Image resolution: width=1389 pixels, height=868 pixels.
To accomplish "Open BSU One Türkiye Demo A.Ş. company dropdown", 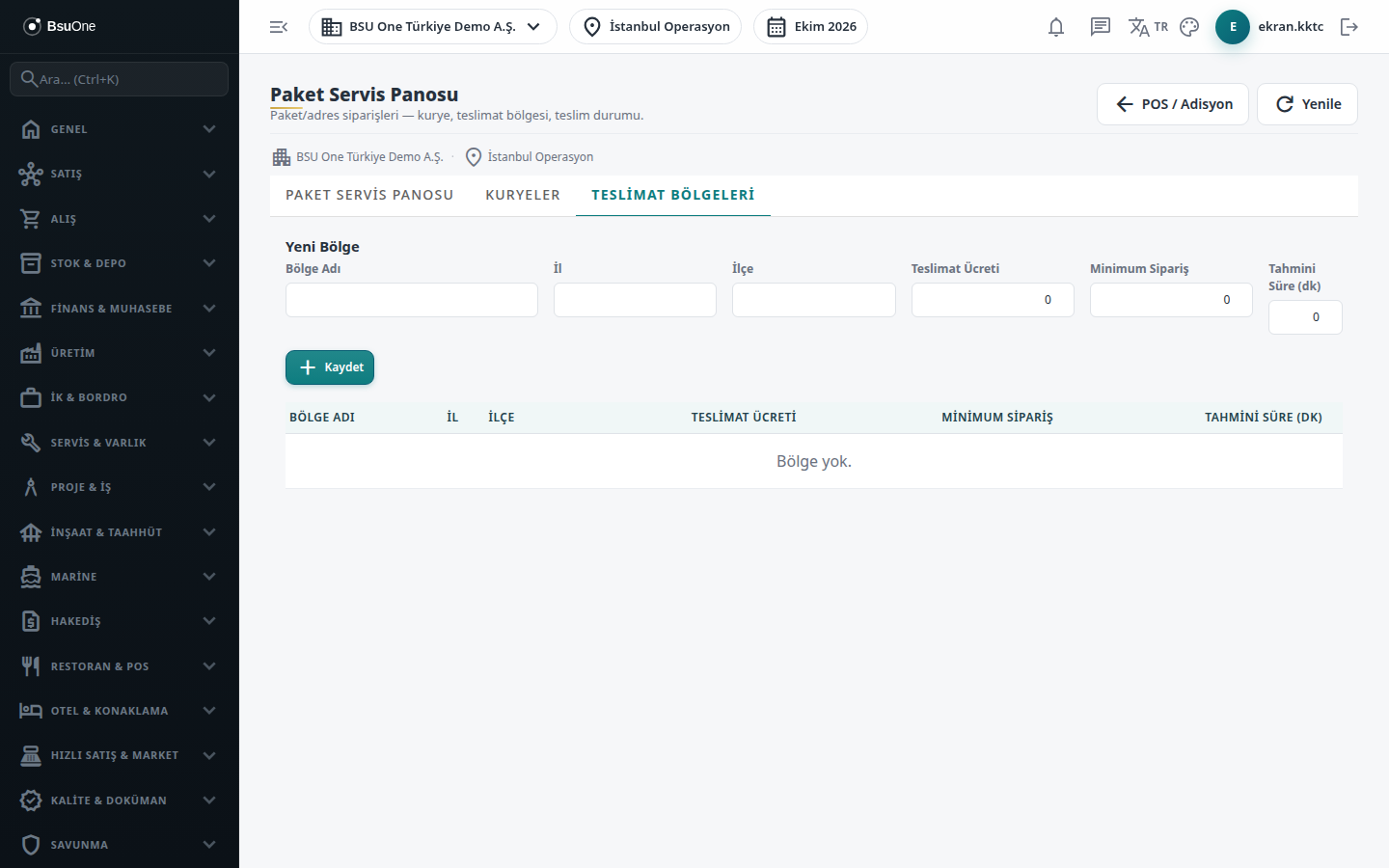I will (x=433, y=27).
